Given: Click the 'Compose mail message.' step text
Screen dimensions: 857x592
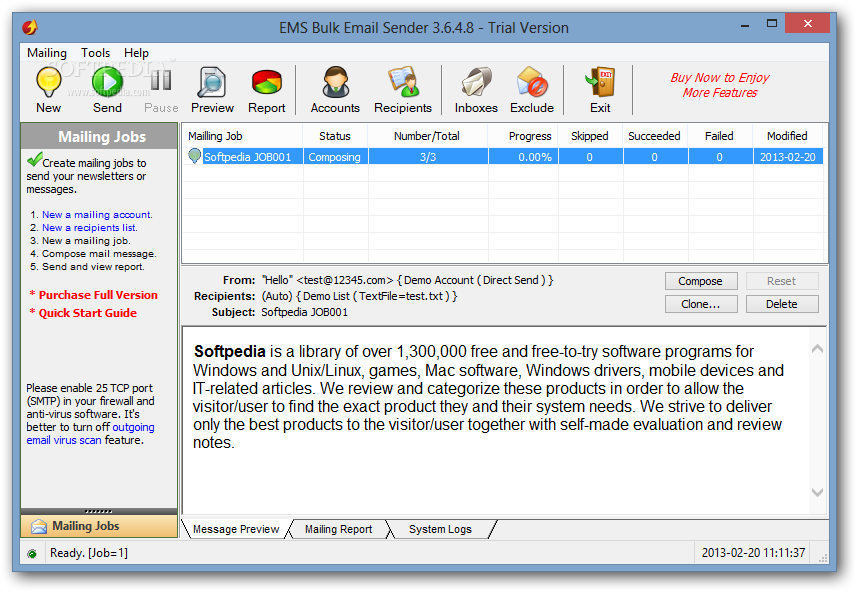Looking at the screenshot, I should coord(99,254).
